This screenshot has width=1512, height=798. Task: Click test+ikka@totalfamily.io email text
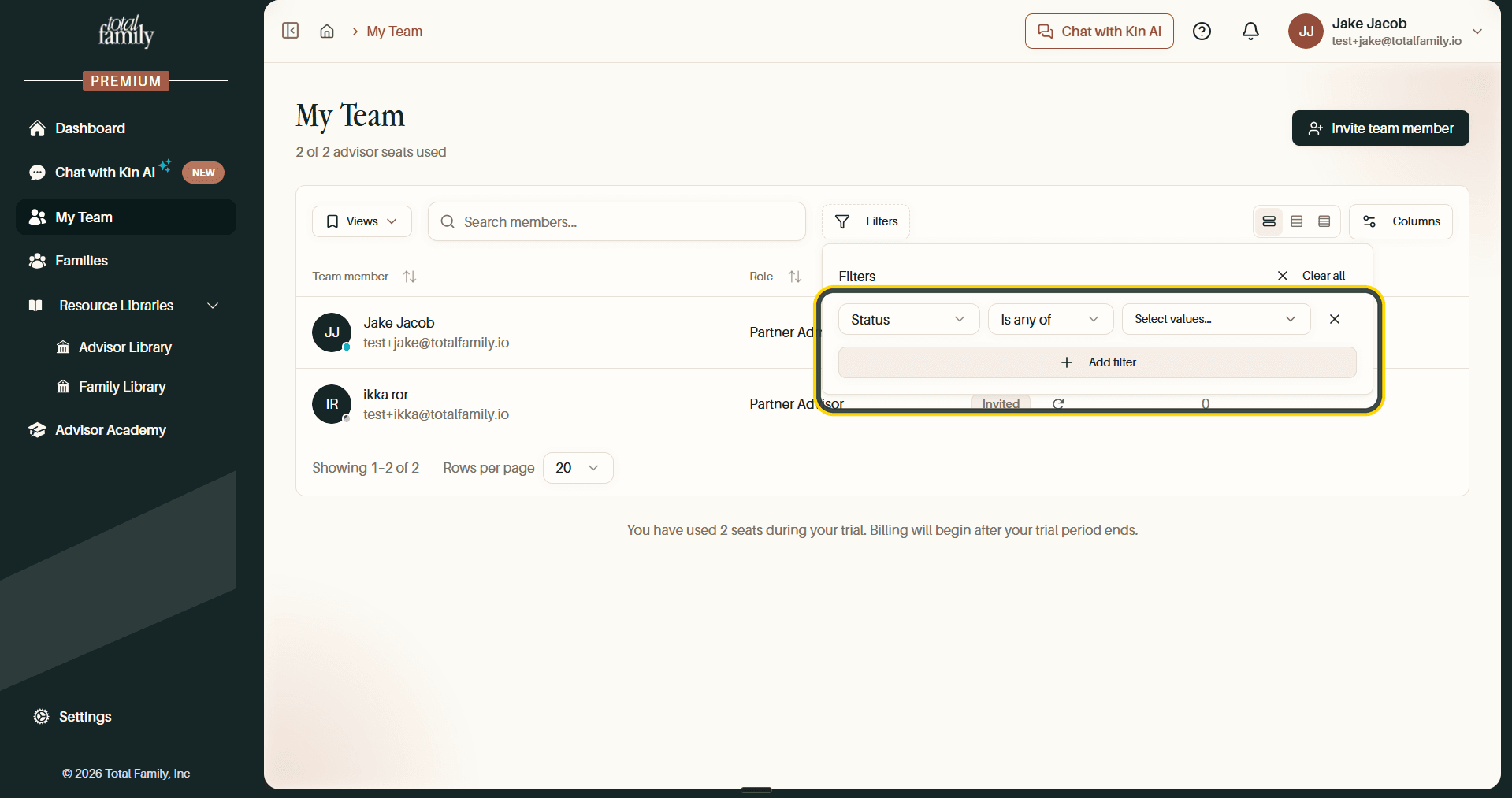click(x=436, y=414)
